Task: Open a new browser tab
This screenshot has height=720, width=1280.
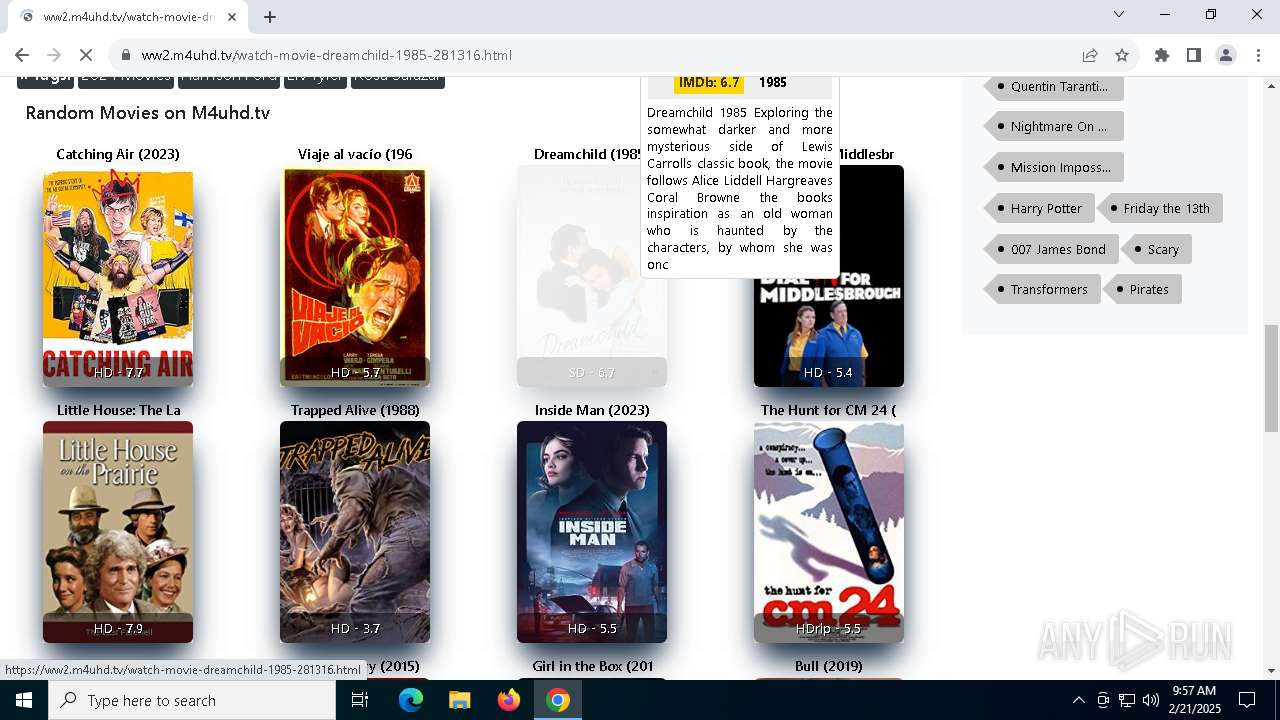Action: (270, 16)
